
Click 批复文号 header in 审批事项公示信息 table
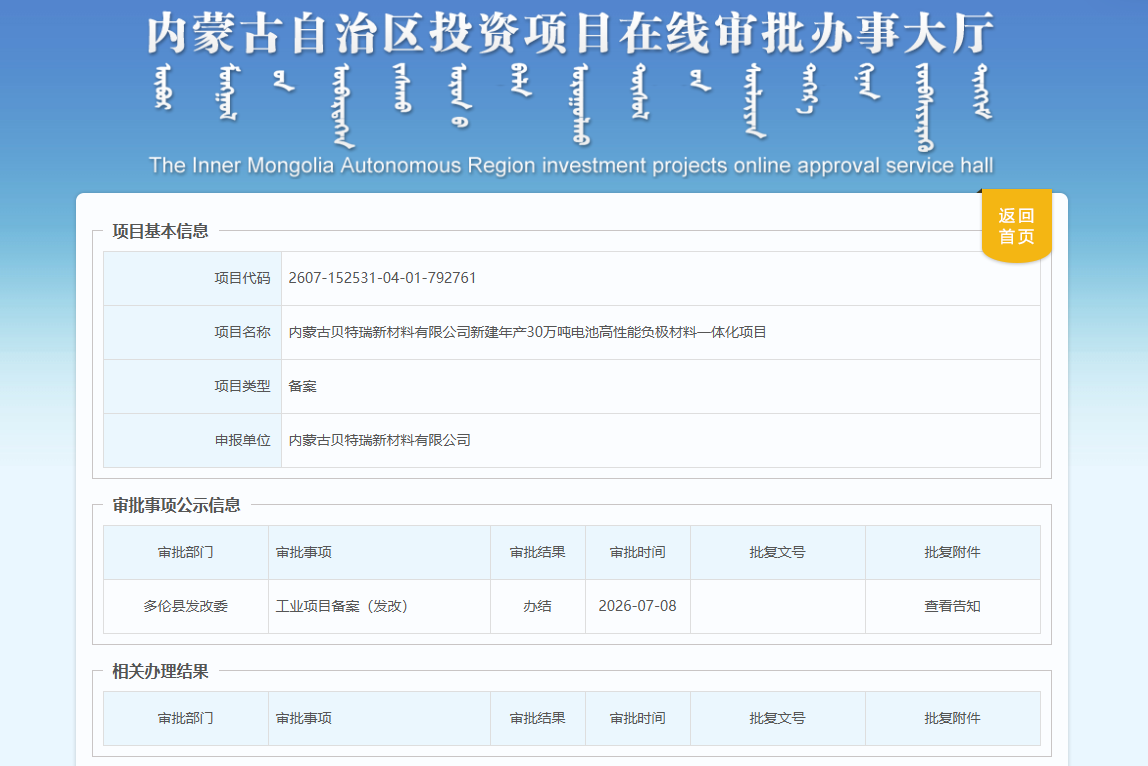pos(778,553)
